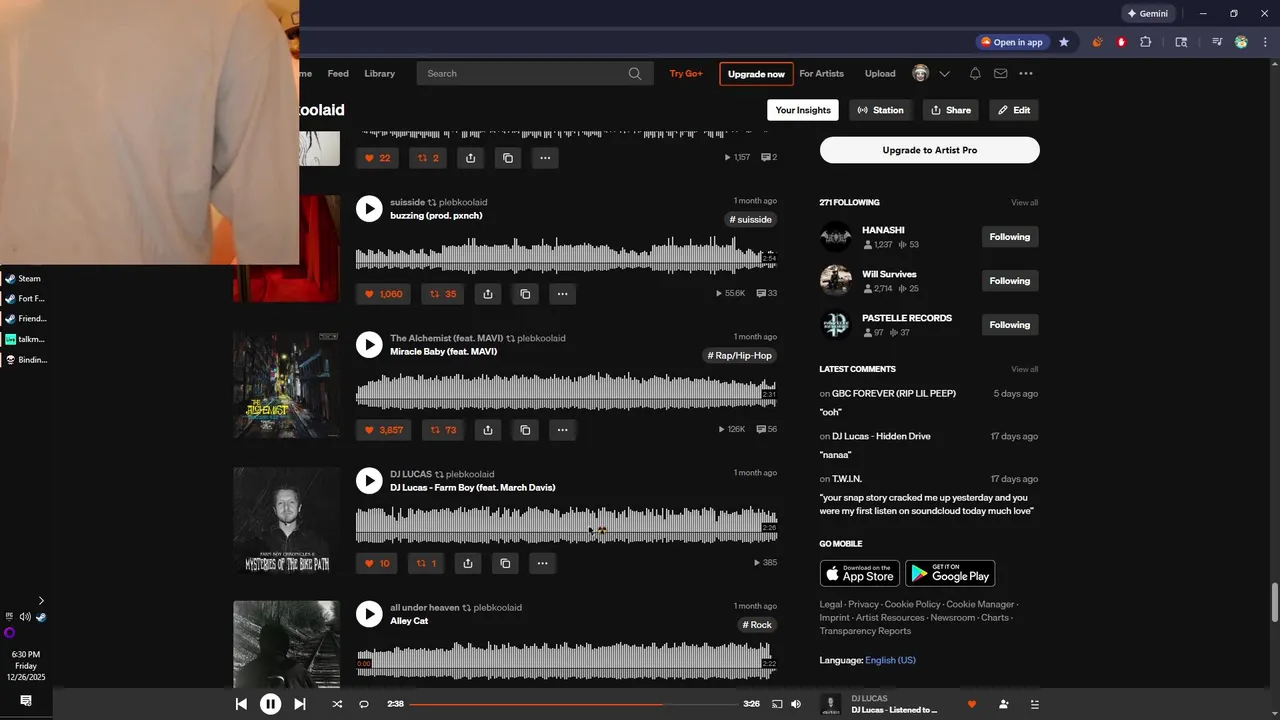The image size is (1280, 720).
Task: Play DJ Lucas Farm Boy track
Action: point(369,480)
